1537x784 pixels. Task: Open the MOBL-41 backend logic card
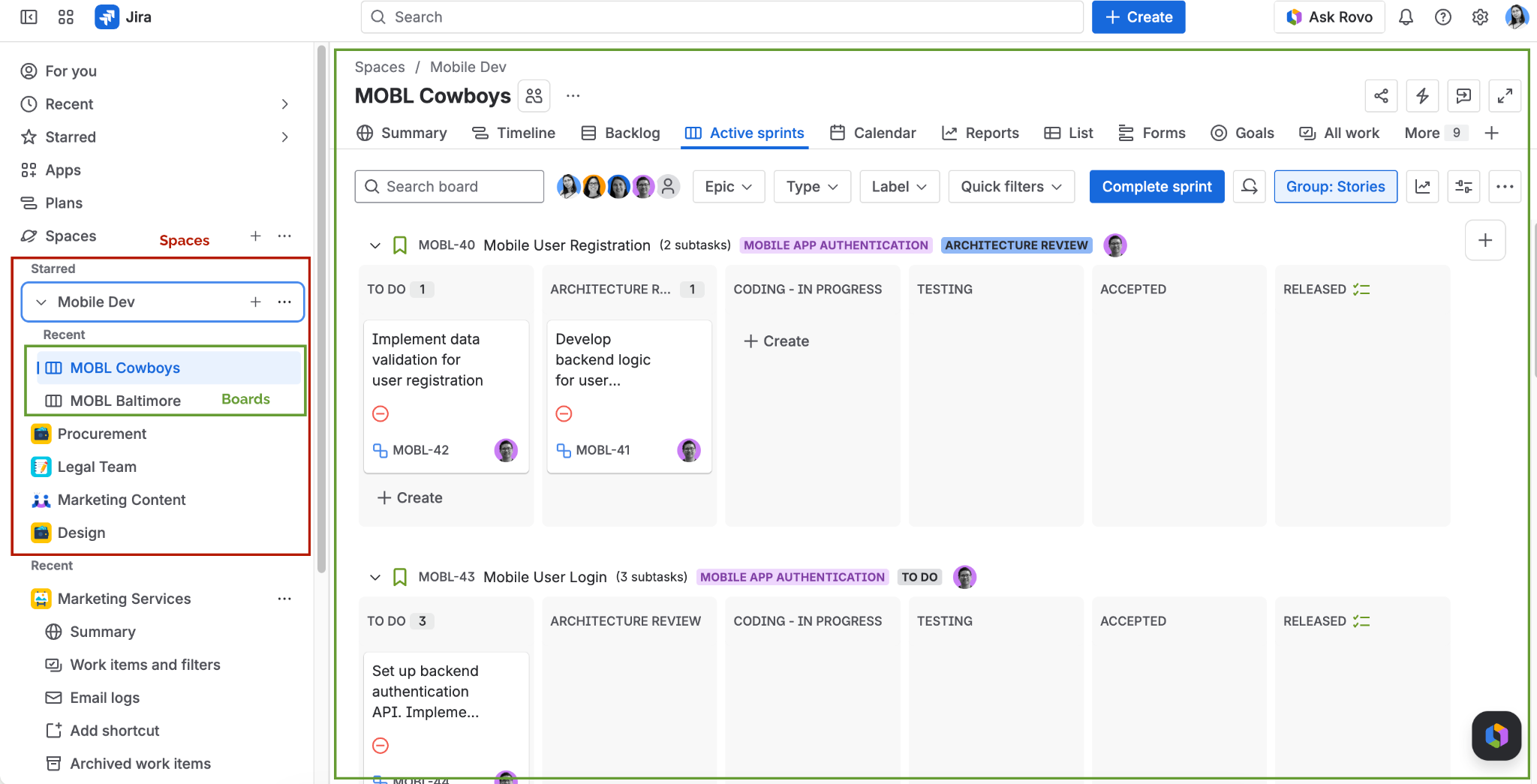point(629,396)
